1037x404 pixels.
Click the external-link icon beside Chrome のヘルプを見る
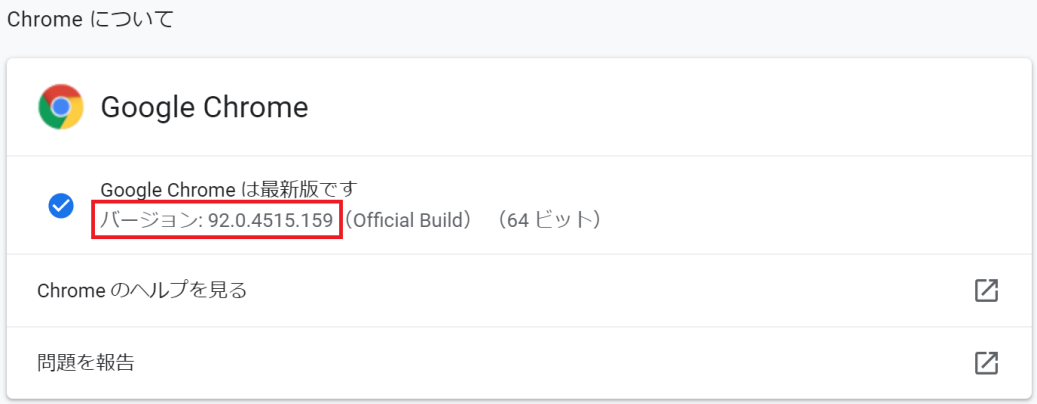pyautogui.click(x=986, y=291)
